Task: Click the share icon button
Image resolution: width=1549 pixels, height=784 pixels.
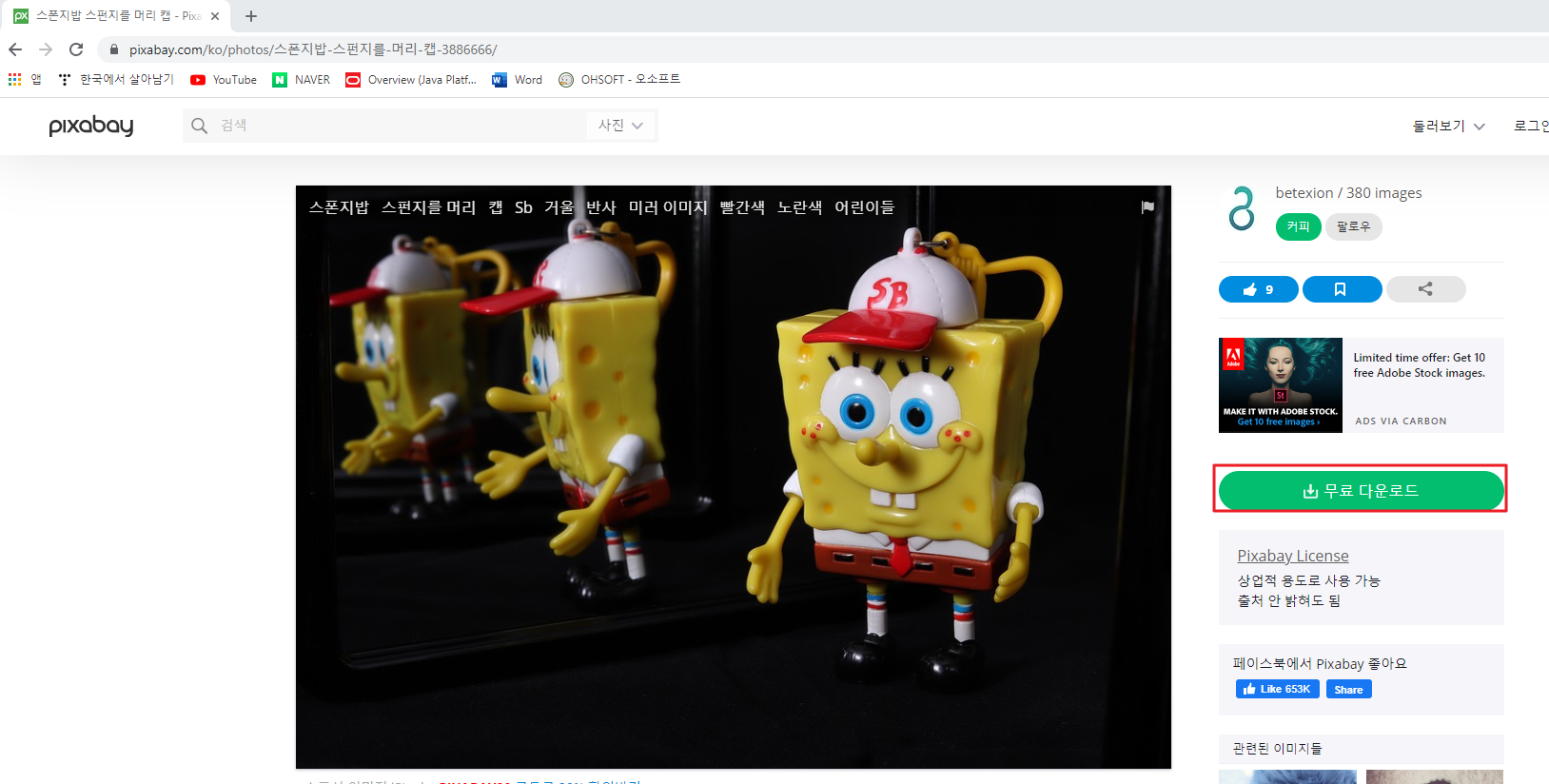Action: 1425,289
